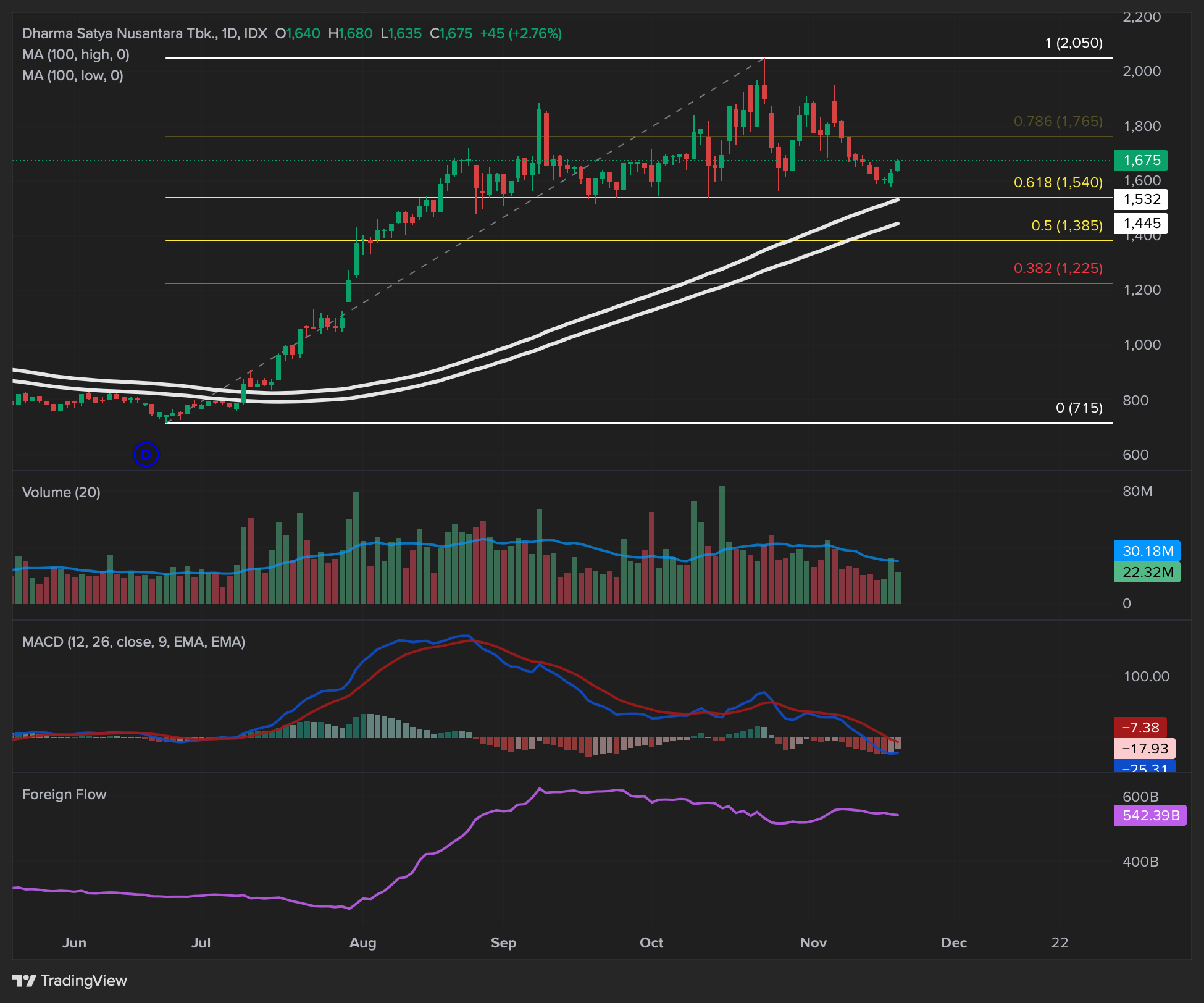Click the white 1,532 MA price label
Viewport: 1204px width, 1003px height.
point(1141,199)
